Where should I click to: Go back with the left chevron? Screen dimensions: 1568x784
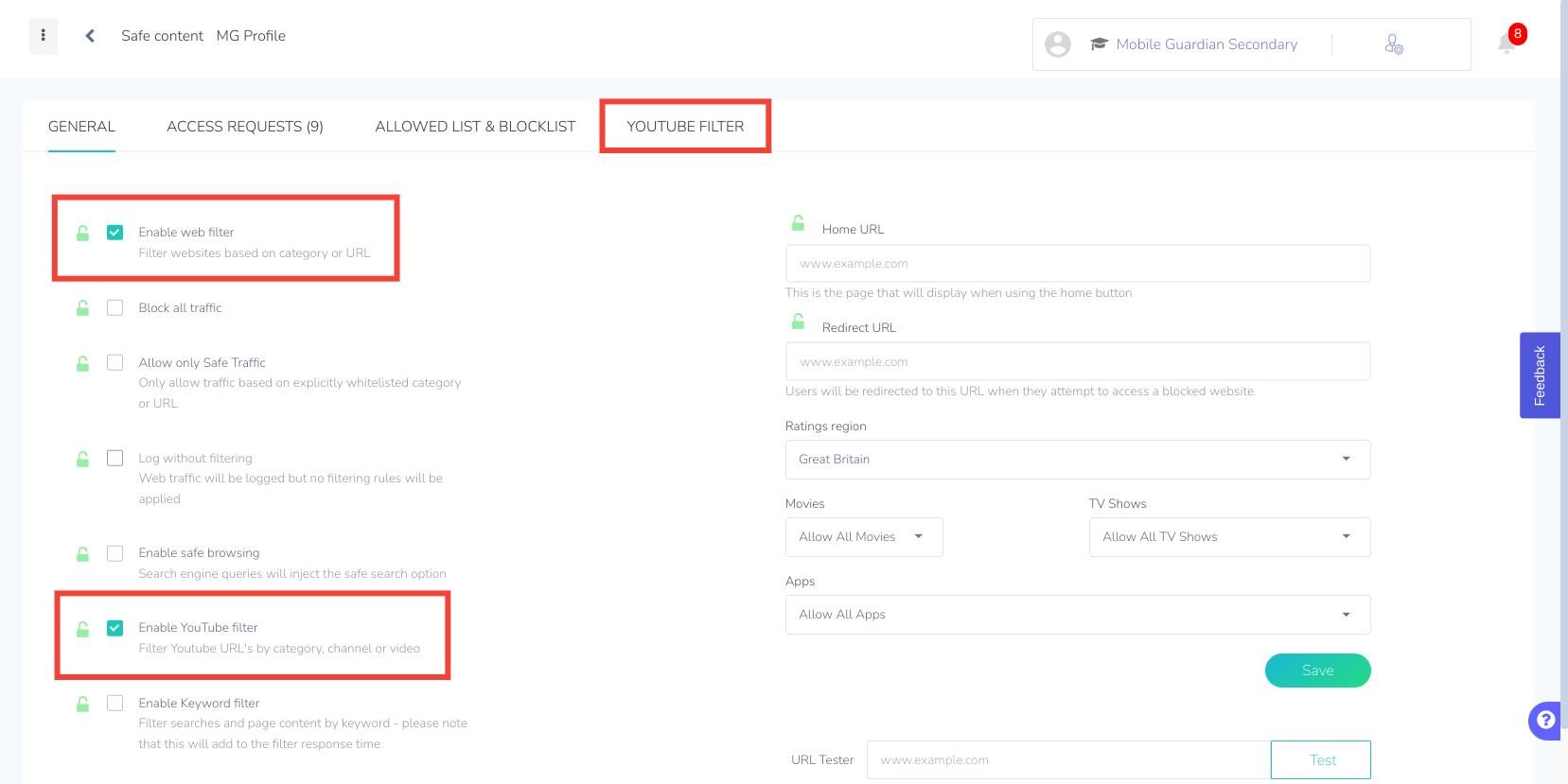90,36
